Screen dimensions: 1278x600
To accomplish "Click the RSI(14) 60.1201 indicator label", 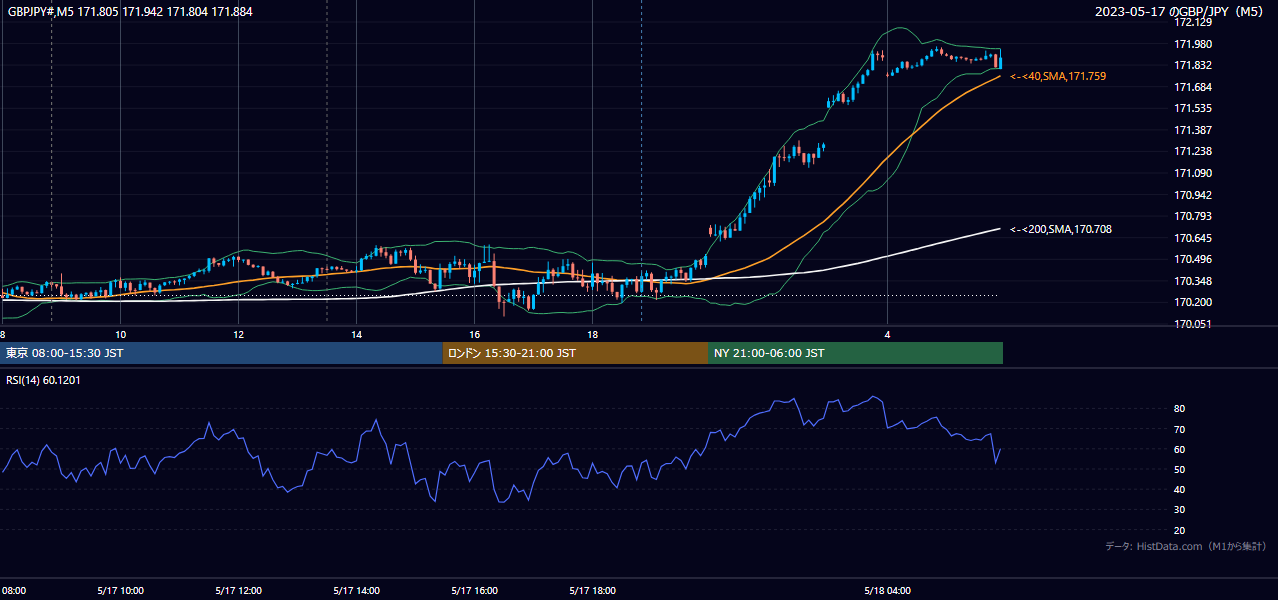I will click(x=45, y=380).
